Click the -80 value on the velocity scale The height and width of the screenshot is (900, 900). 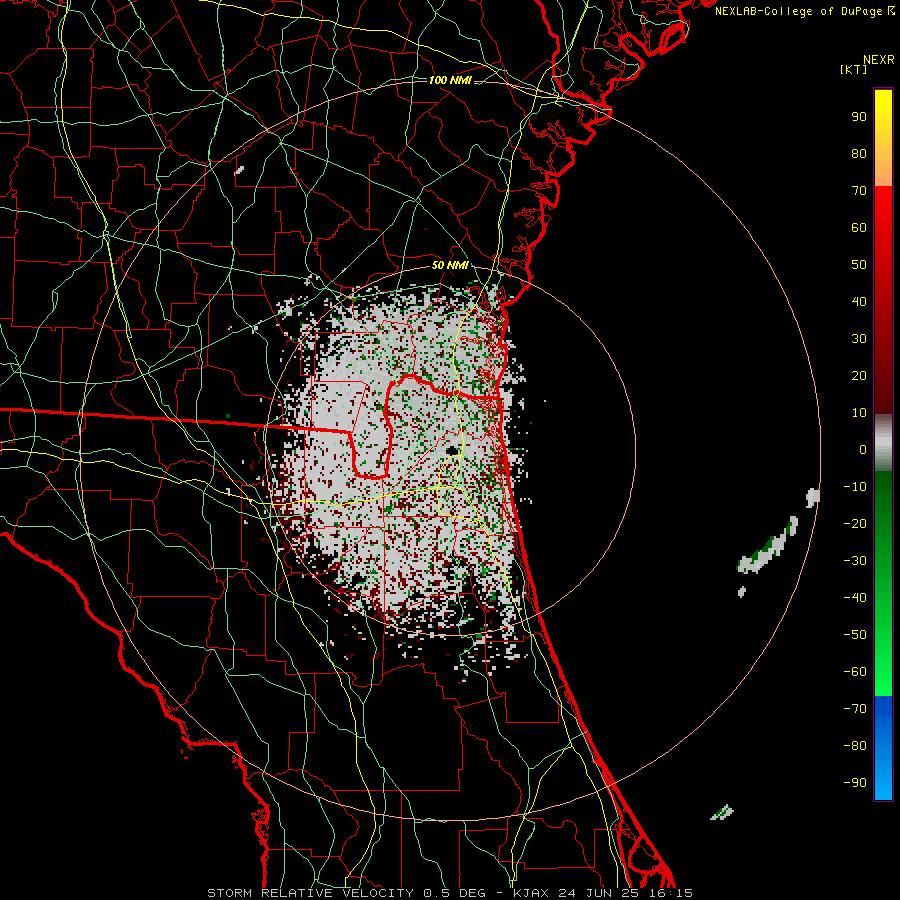point(855,746)
